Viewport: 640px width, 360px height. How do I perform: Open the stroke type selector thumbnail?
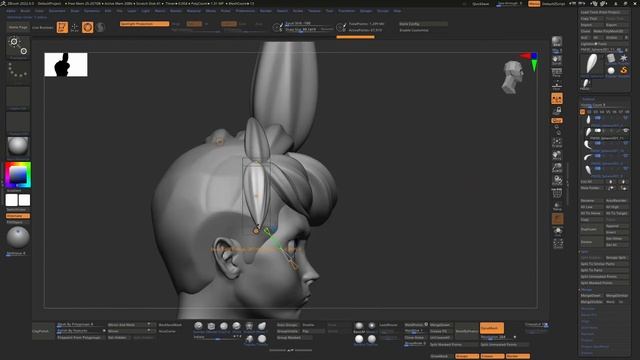pos(18,72)
